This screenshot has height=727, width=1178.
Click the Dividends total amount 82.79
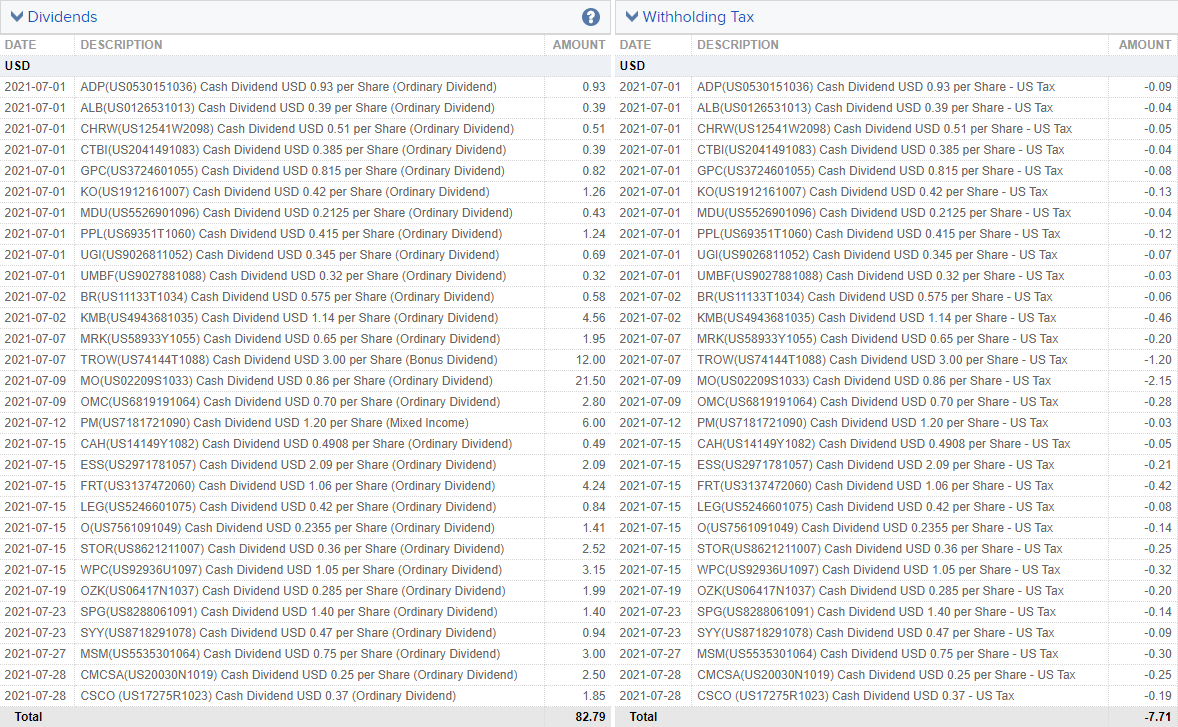pos(591,717)
